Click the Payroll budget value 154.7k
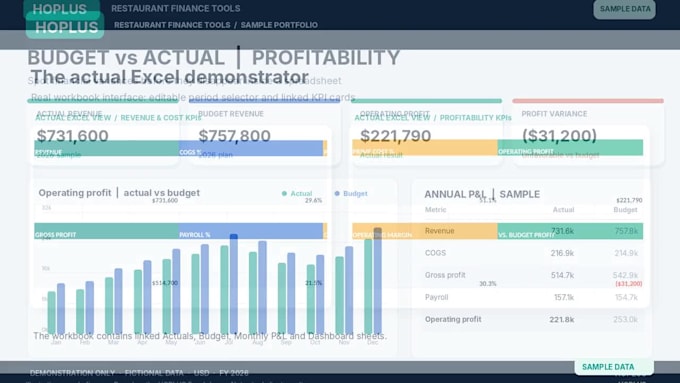Image resolution: width=680 pixels, height=383 pixels. pos(626,297)
